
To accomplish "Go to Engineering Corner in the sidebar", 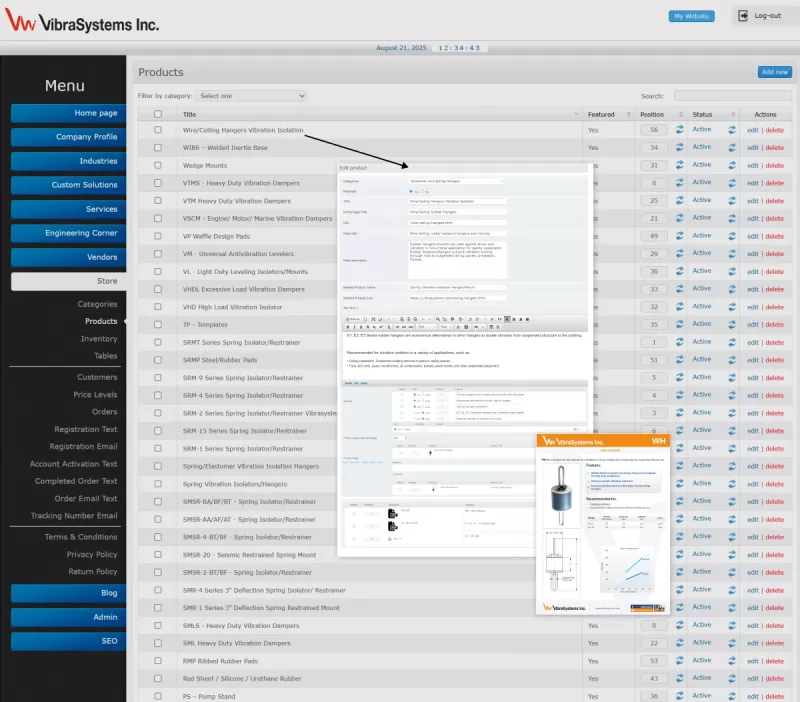I will point(68,233).
